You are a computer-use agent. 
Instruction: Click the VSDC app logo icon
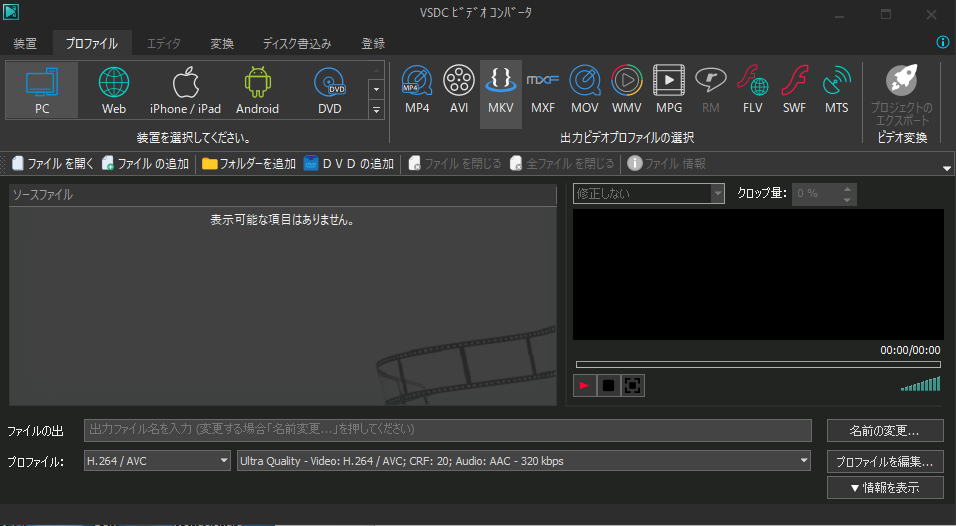pyautogui.click(x=11, y=12)
